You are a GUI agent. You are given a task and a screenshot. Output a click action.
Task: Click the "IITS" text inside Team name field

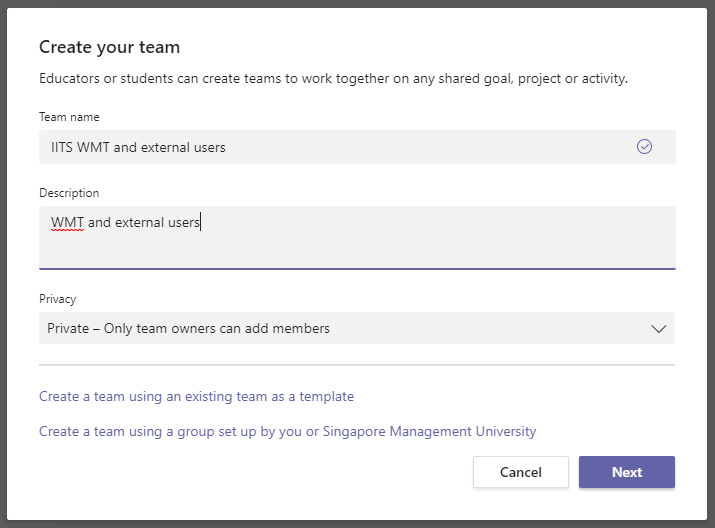[x=62, y=147]
